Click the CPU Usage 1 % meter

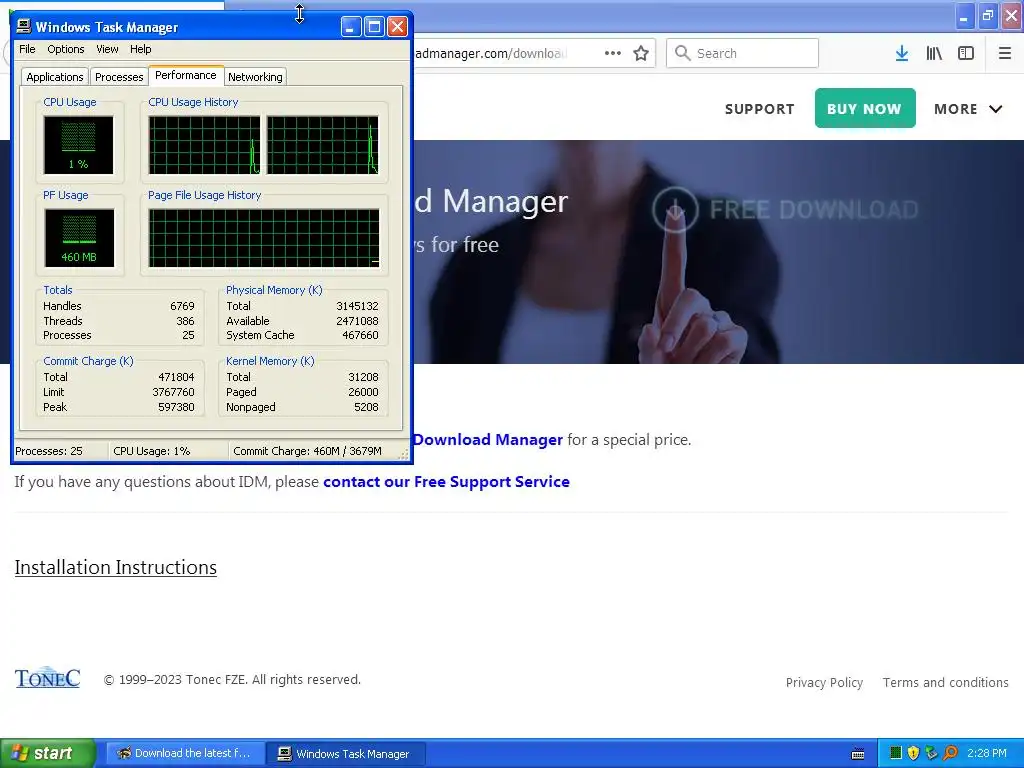tap(78, 145)
